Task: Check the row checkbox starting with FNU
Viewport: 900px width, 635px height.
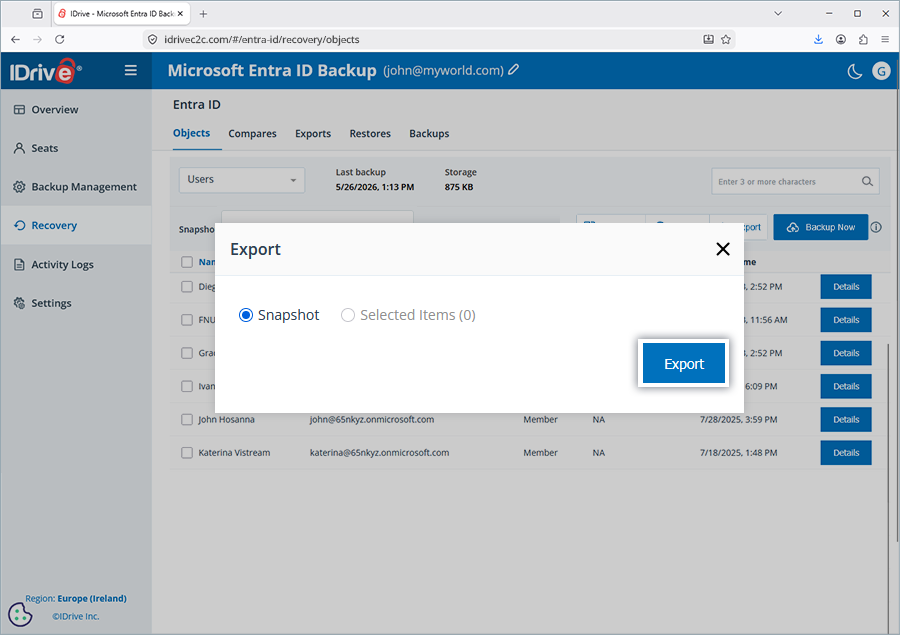Action: [187, 320]
